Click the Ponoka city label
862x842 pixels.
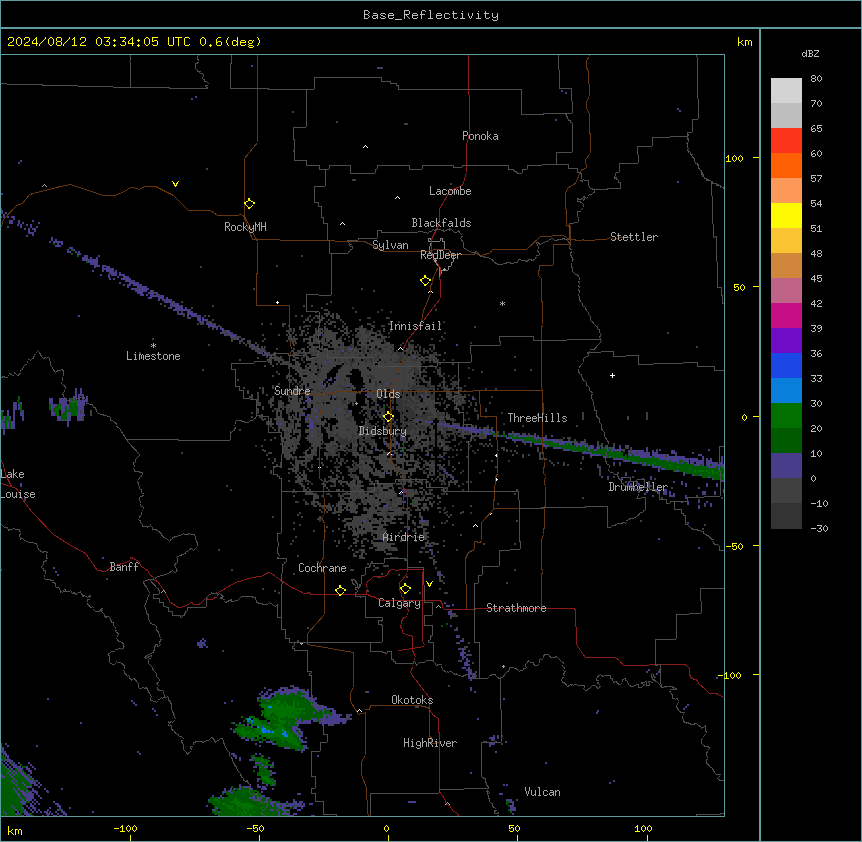480,136
